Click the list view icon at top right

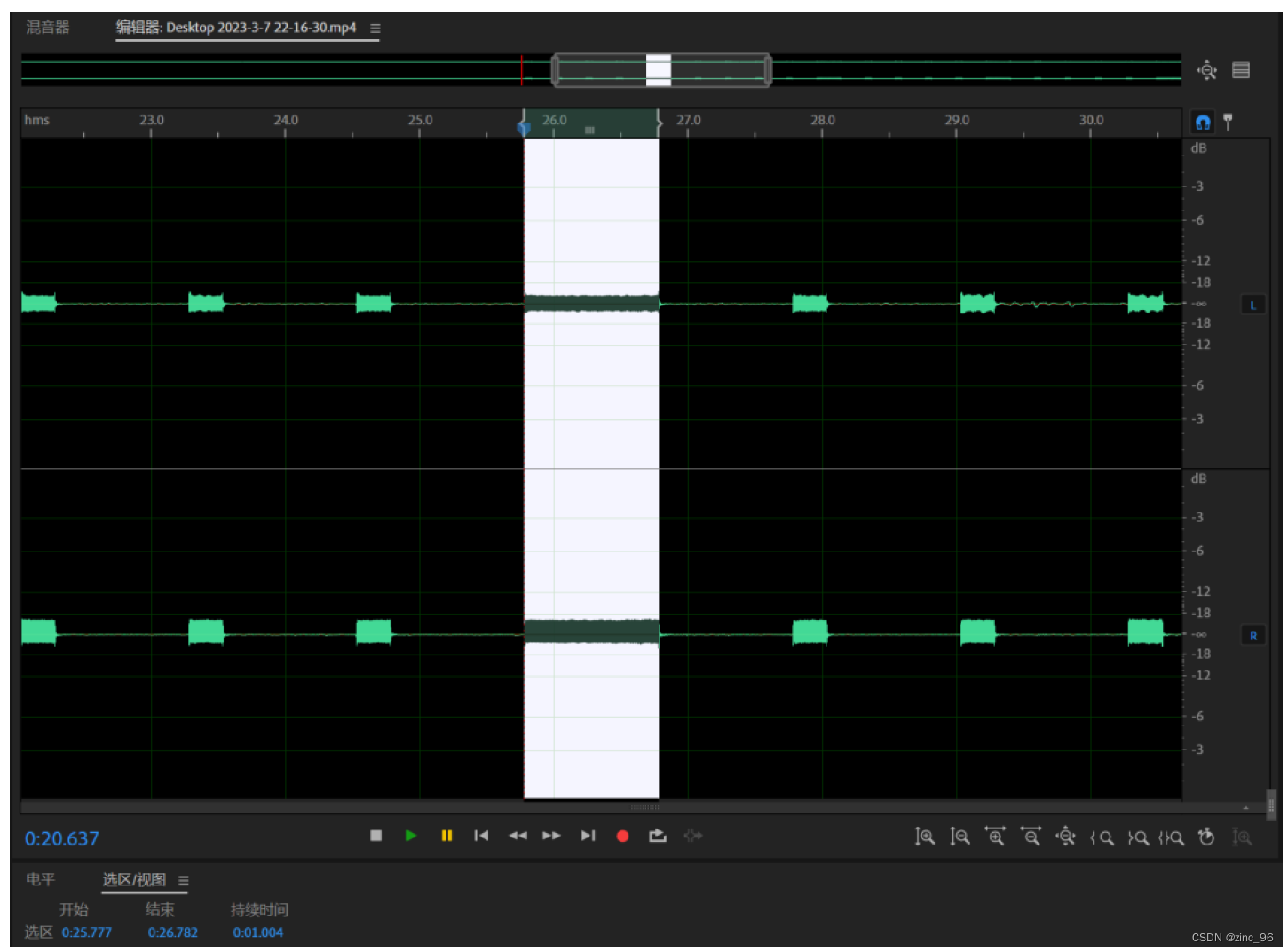pyautogui.click(x=1241, y=70)
